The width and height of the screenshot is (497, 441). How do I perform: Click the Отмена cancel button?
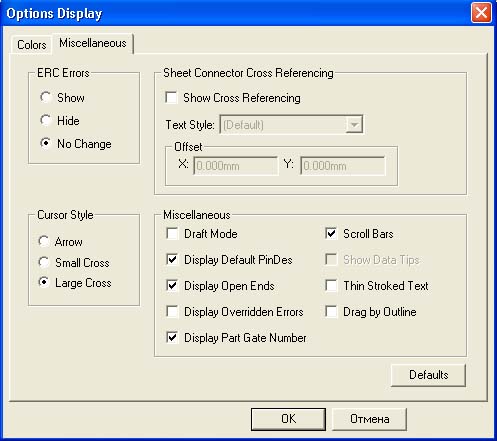[369, 419]
